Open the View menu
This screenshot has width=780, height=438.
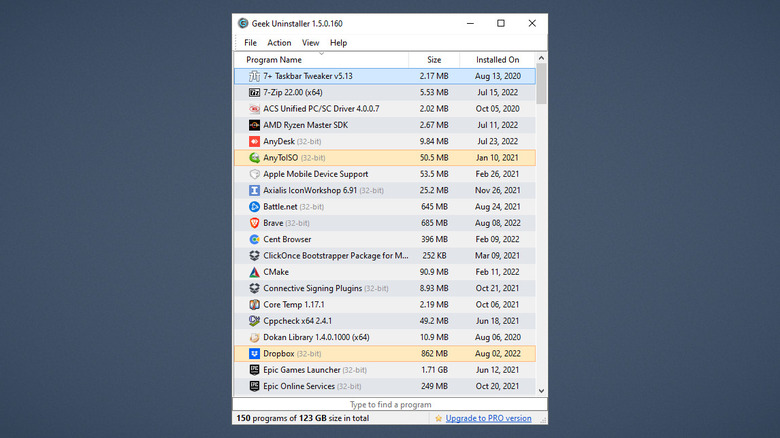[310, 43]
